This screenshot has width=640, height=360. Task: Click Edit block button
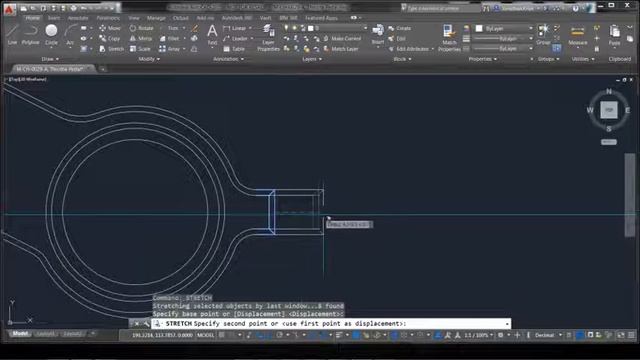[x=397, y=38]
